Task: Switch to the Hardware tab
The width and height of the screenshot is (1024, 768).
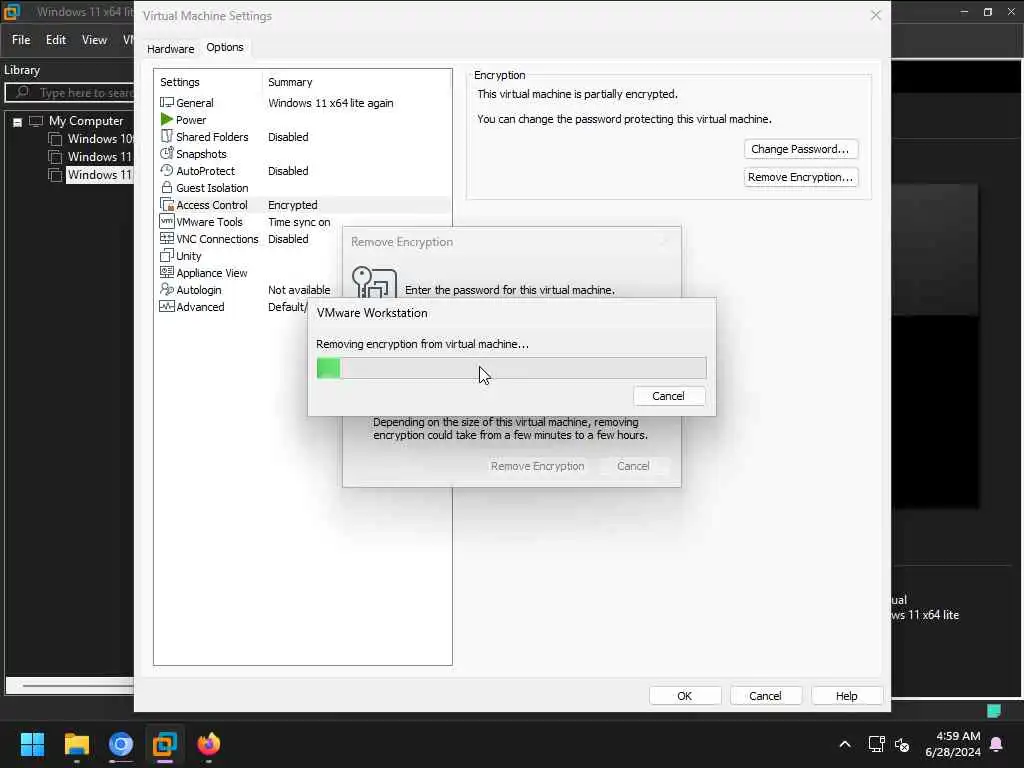Action: (170, 48)
